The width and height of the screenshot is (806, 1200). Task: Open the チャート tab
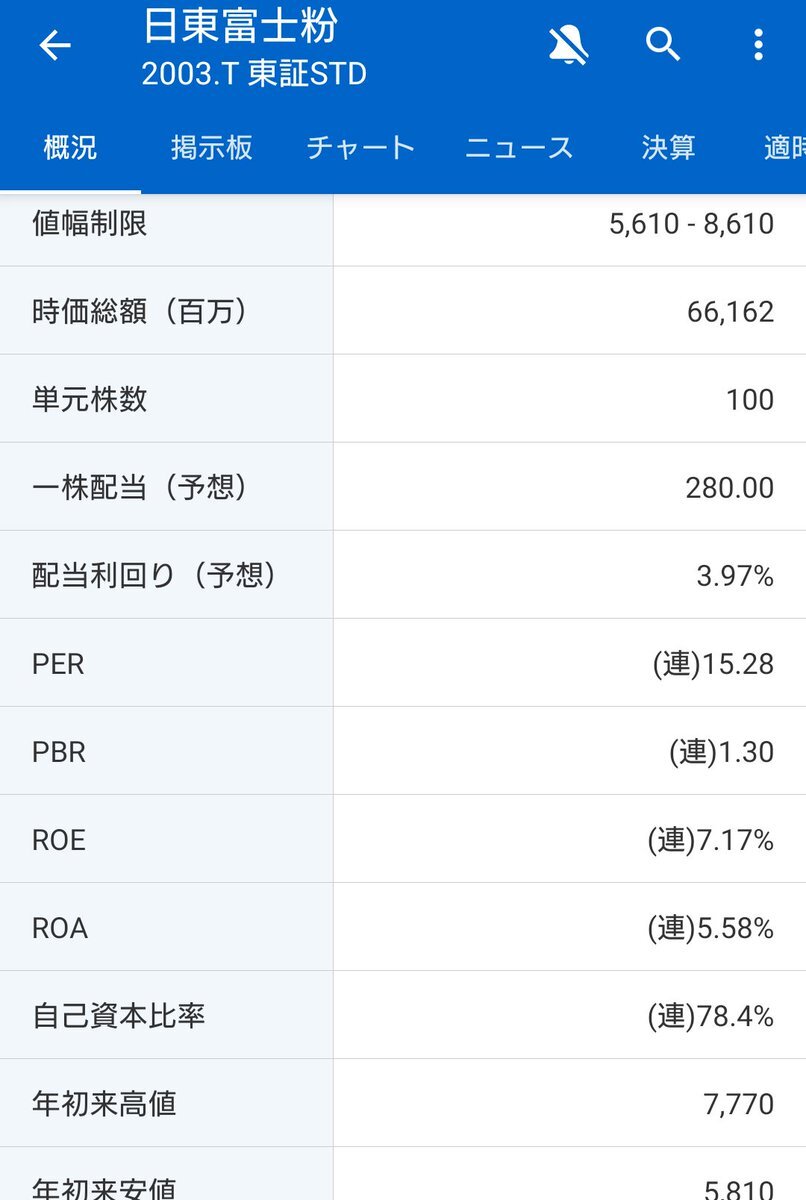point(360,148)
